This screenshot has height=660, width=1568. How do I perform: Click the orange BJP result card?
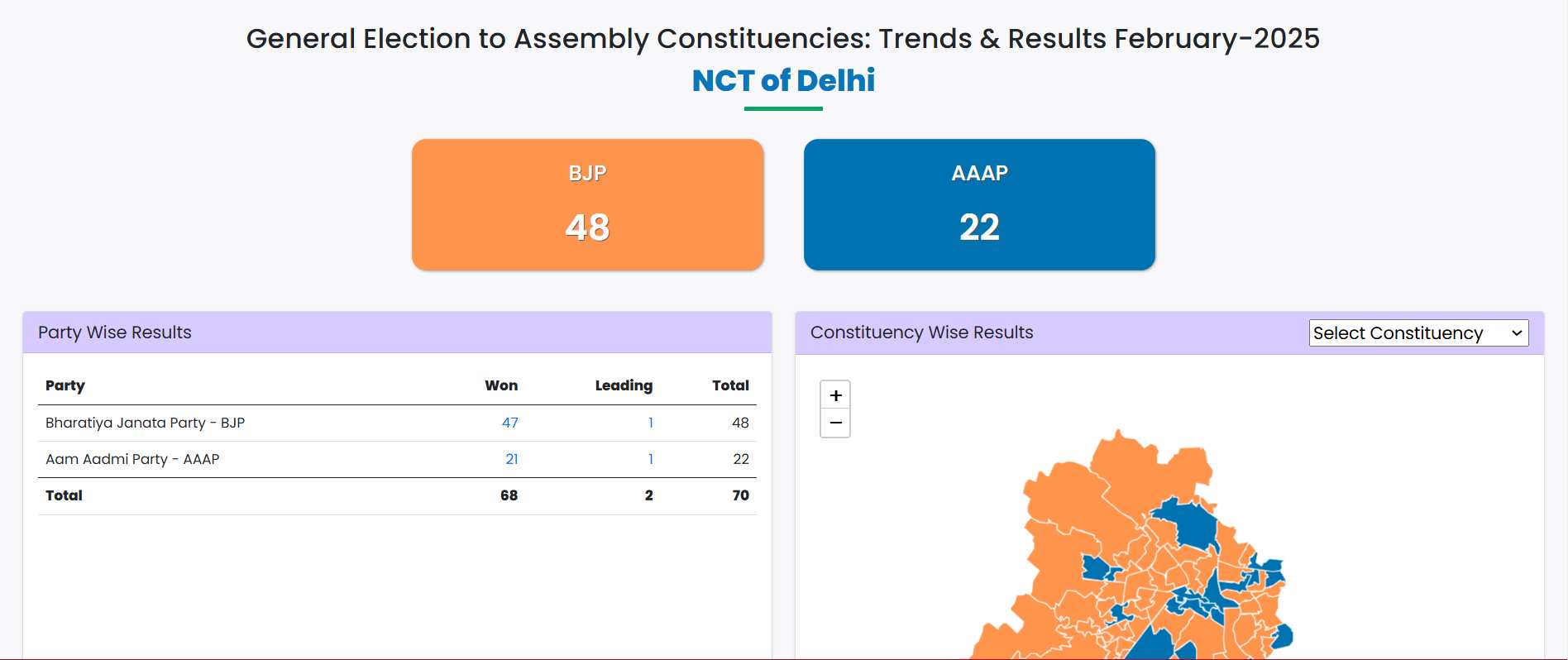(x=587, y=204)
